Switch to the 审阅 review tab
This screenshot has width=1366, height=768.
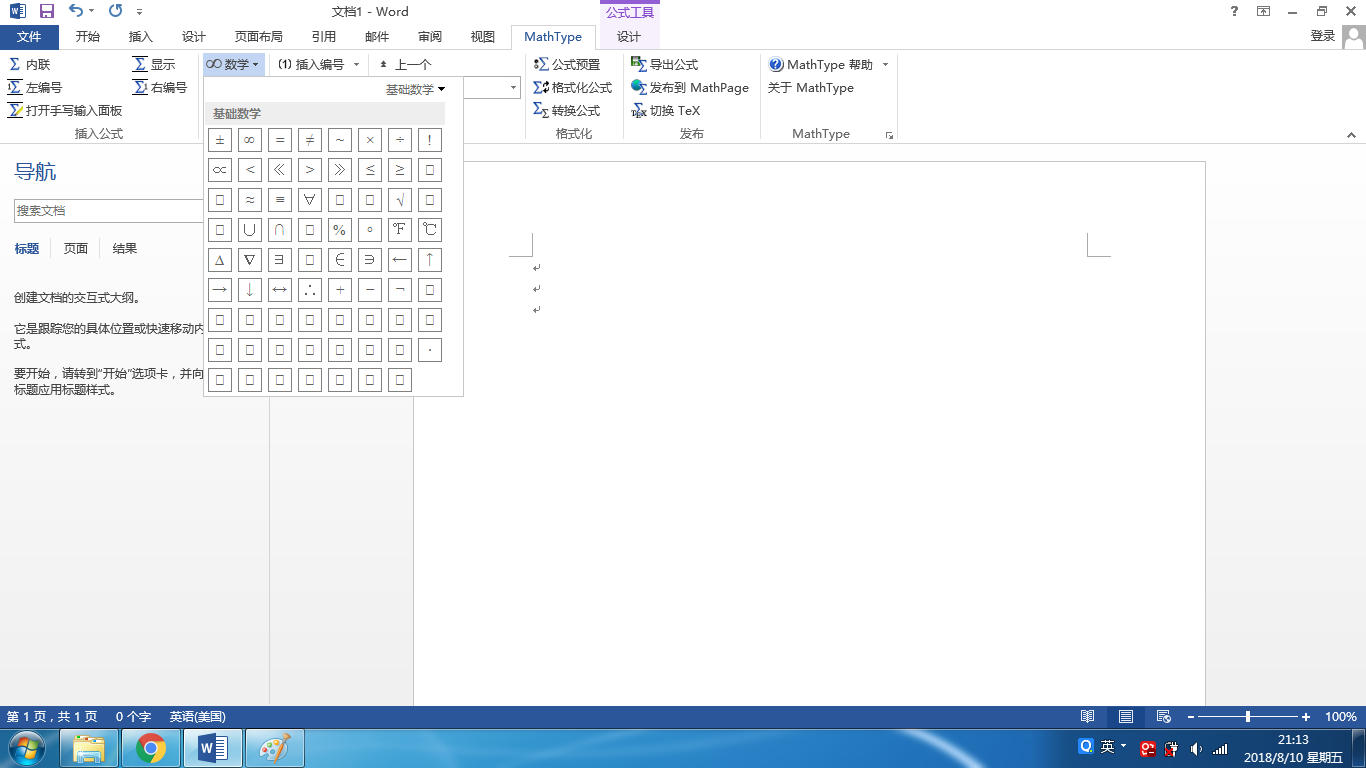click(430, 37)
